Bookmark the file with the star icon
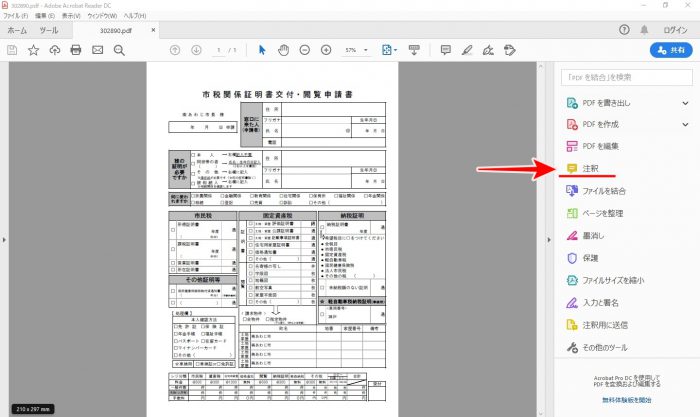Image resolution: width=700 pixels, height=417 pixels. pyautogui.click(x=33, y=50)
